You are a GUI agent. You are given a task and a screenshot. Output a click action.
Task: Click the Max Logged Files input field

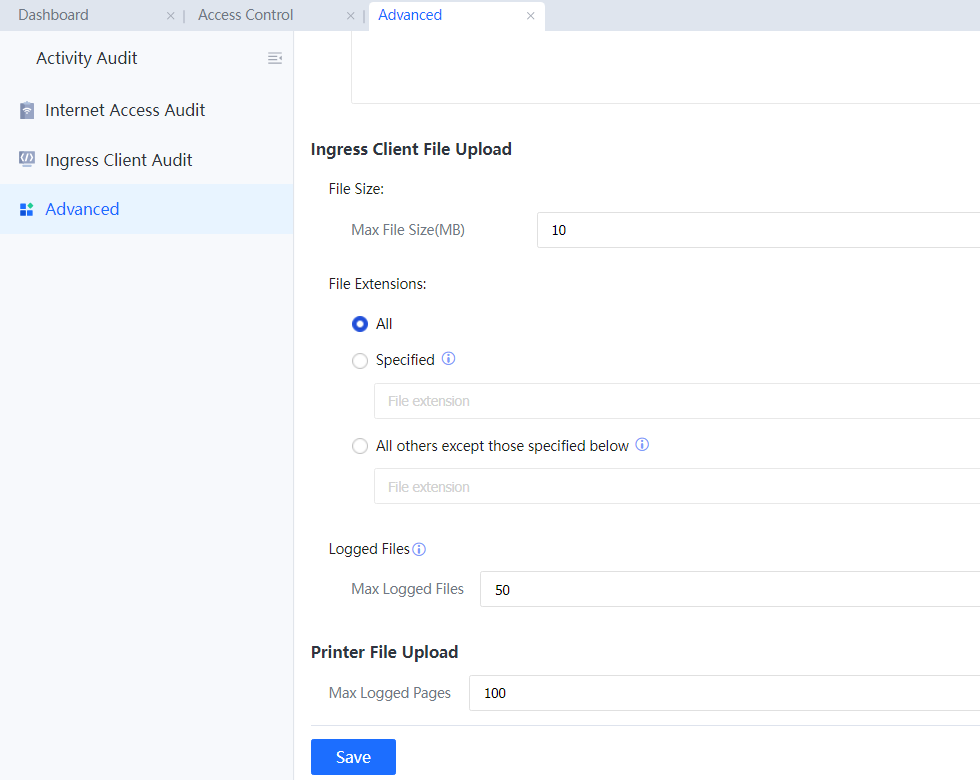(x=730, y=589)
